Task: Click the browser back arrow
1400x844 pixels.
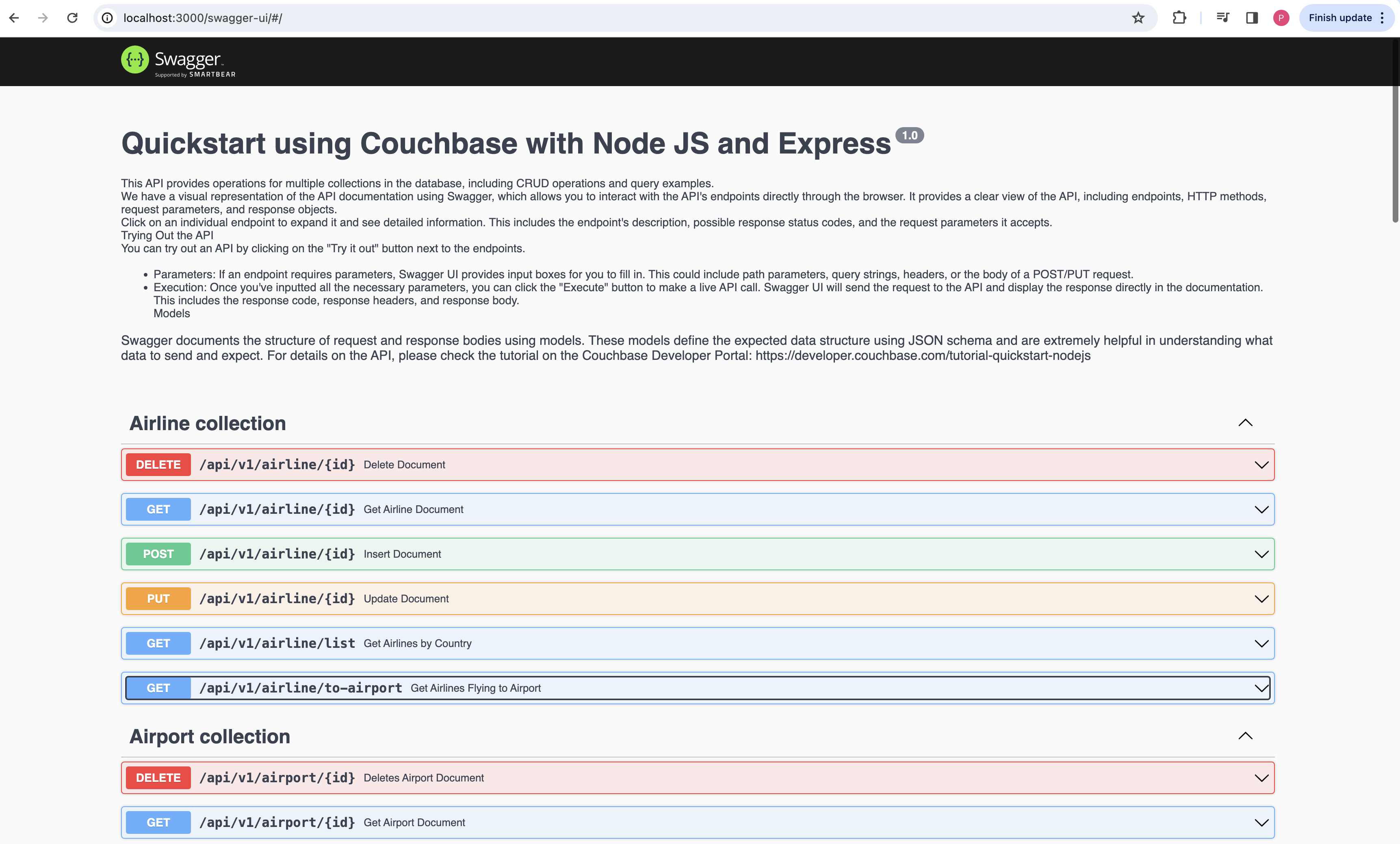Action: coord(14,17)
